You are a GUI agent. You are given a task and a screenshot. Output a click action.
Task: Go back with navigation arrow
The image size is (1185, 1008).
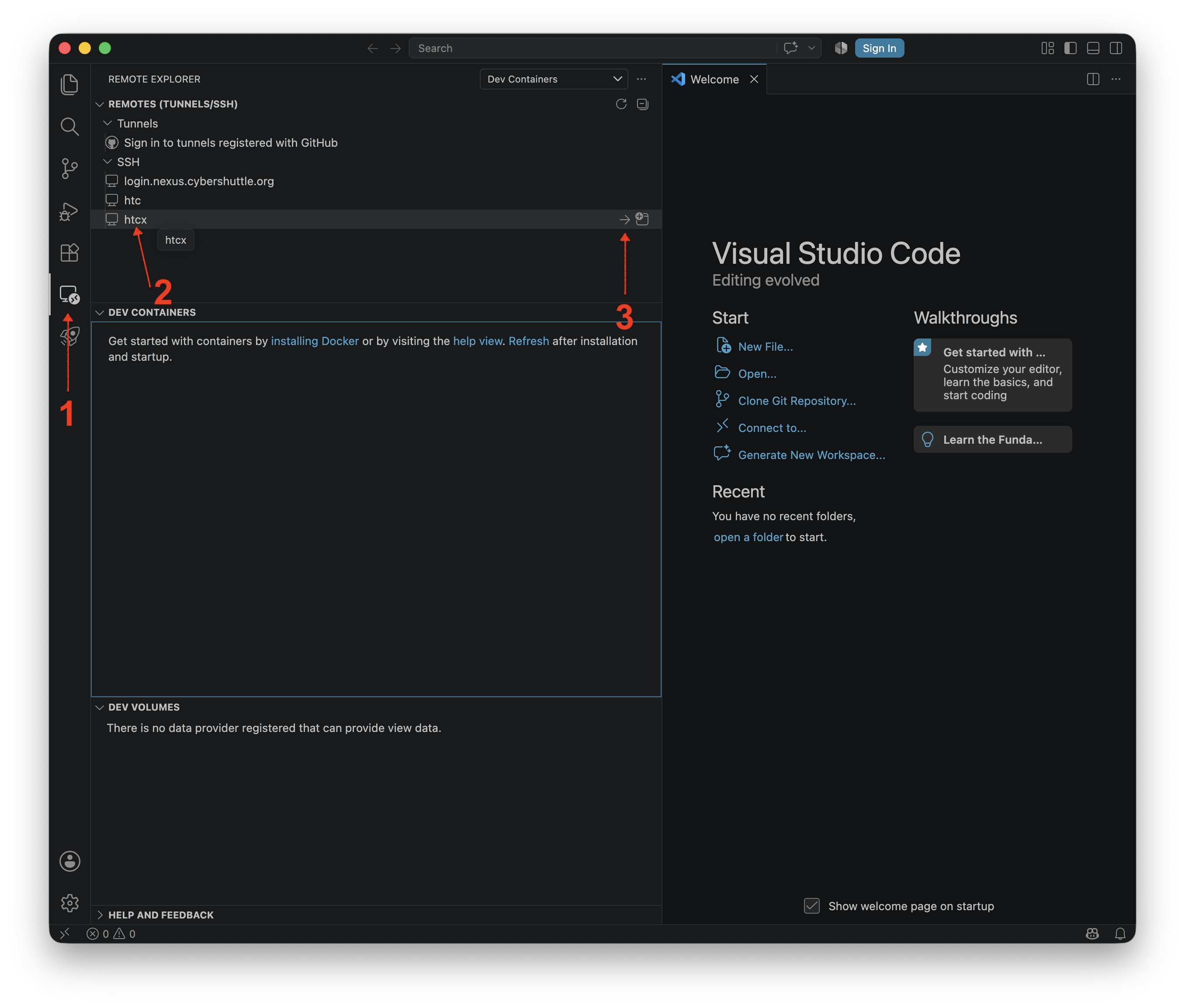[373, 48]
